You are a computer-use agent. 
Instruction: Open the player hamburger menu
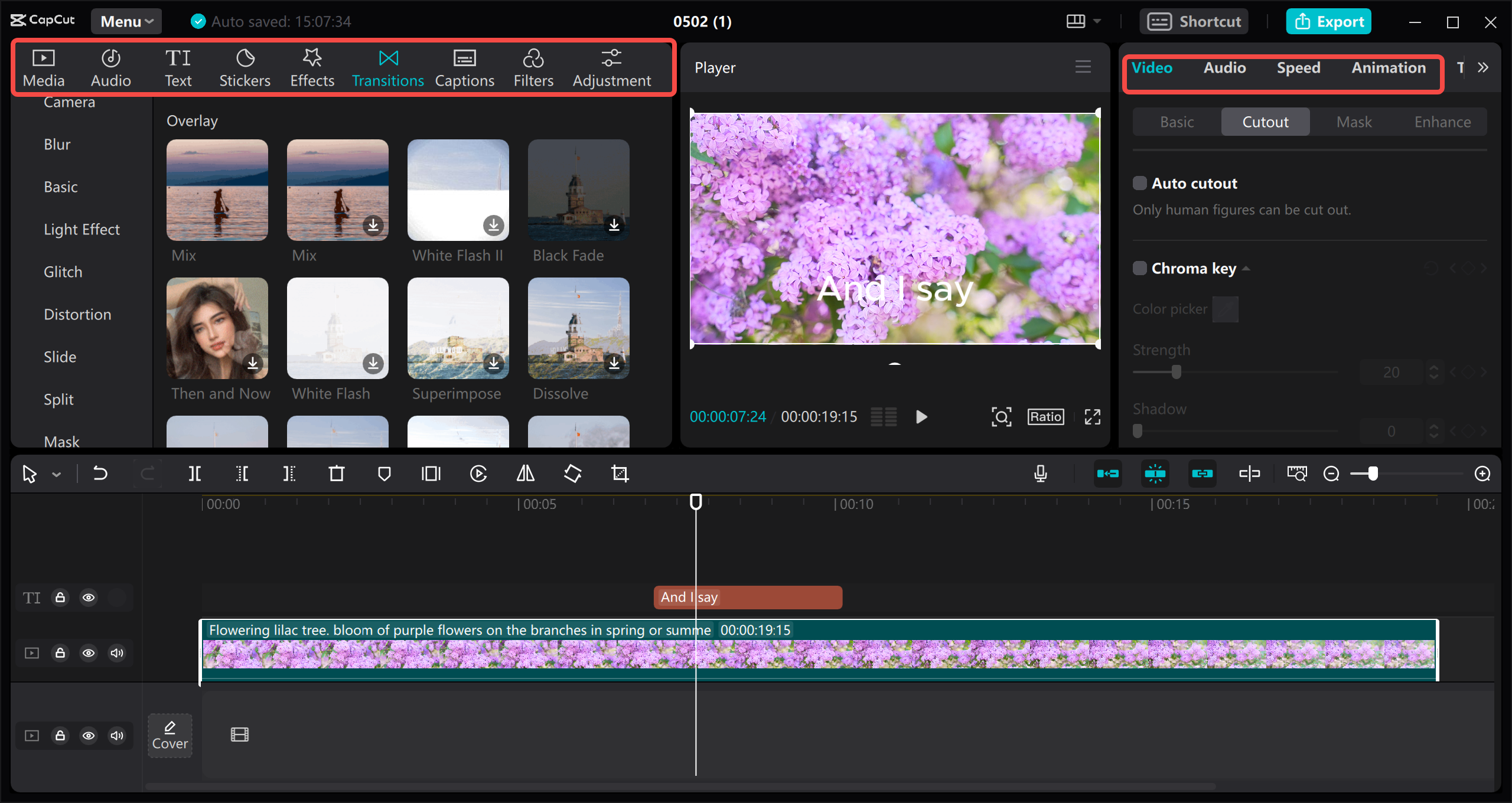(1083, 67)
